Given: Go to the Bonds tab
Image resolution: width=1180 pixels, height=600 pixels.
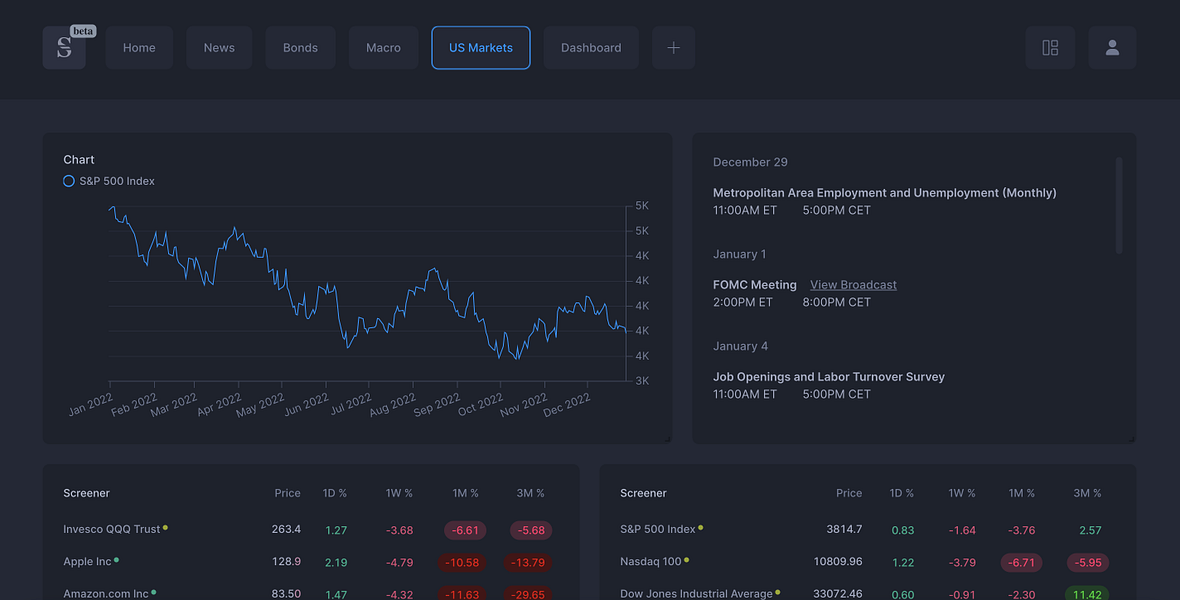Looking at the screenshot, I should coord(300,47).
